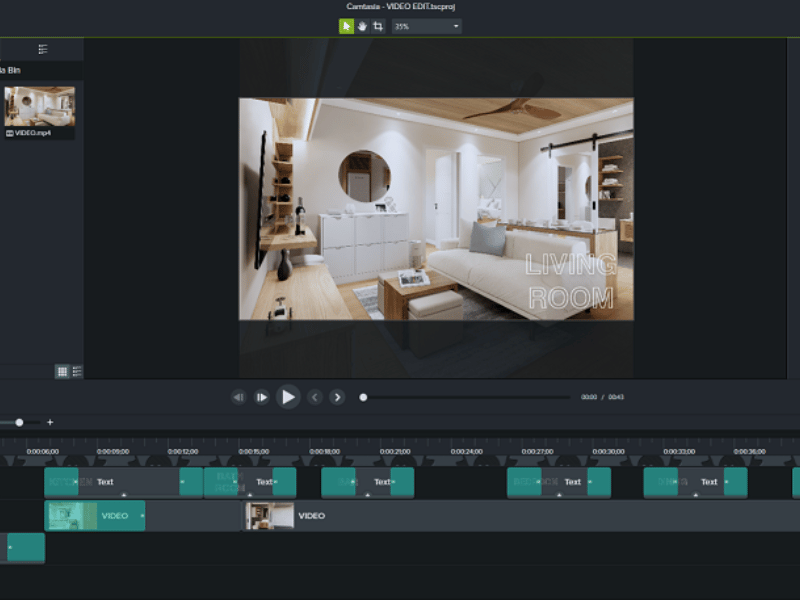Click the 0:00:33;00 mark on the timeline ruler
This screenshot has height=600, width=800.
(x=679, y=452)
